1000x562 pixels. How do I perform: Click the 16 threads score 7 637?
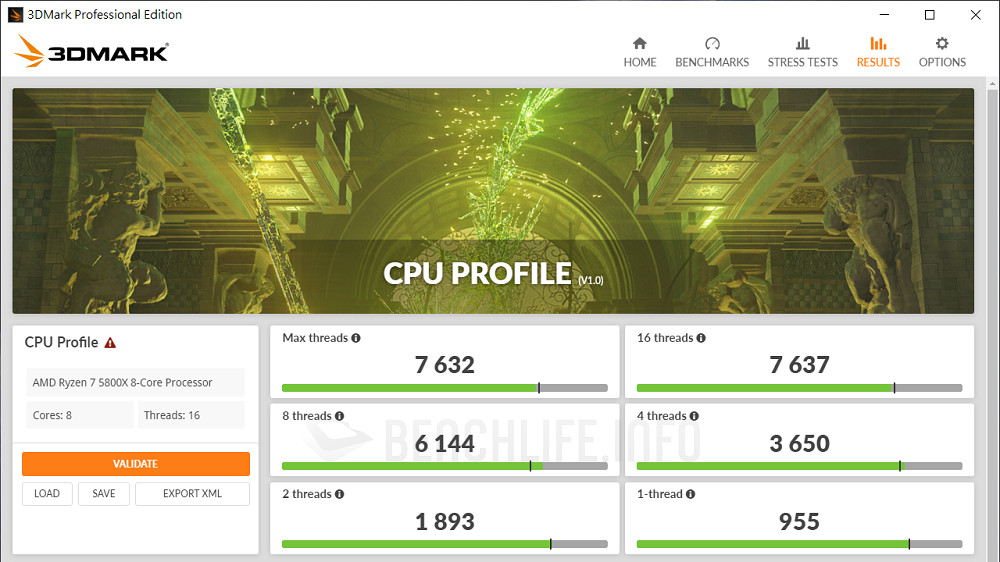tap(799, 365)
